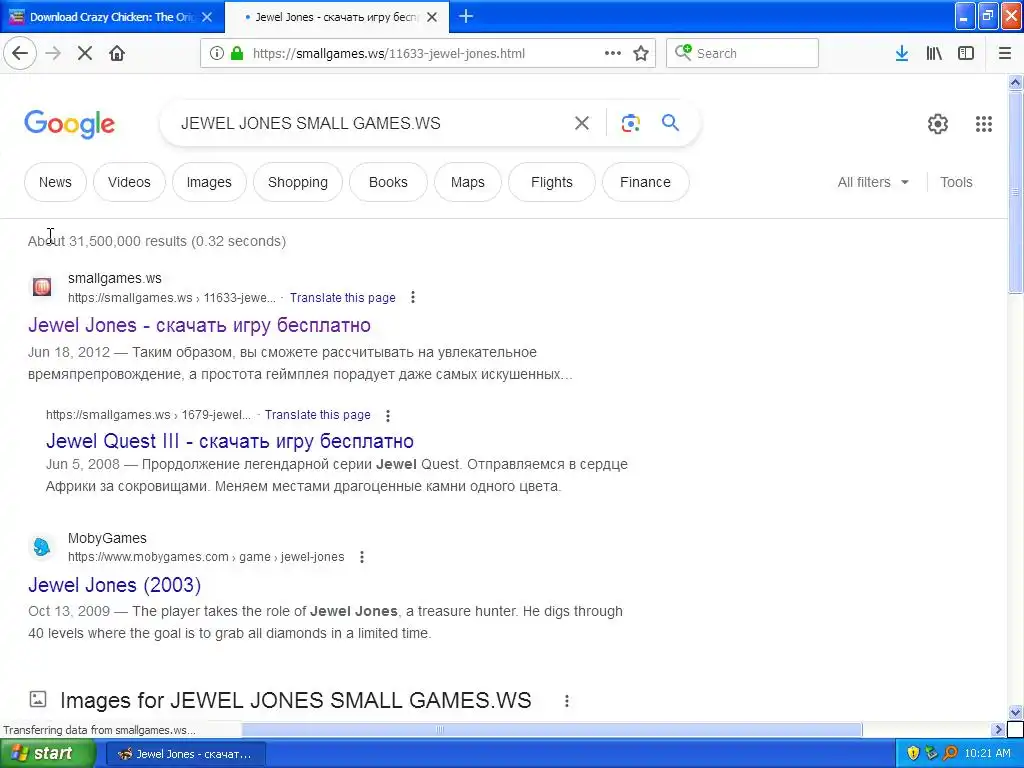1024x768 pixels.
Task: Open options menu for the Jewel Jones smallgames result
Action: coord(413,298)
